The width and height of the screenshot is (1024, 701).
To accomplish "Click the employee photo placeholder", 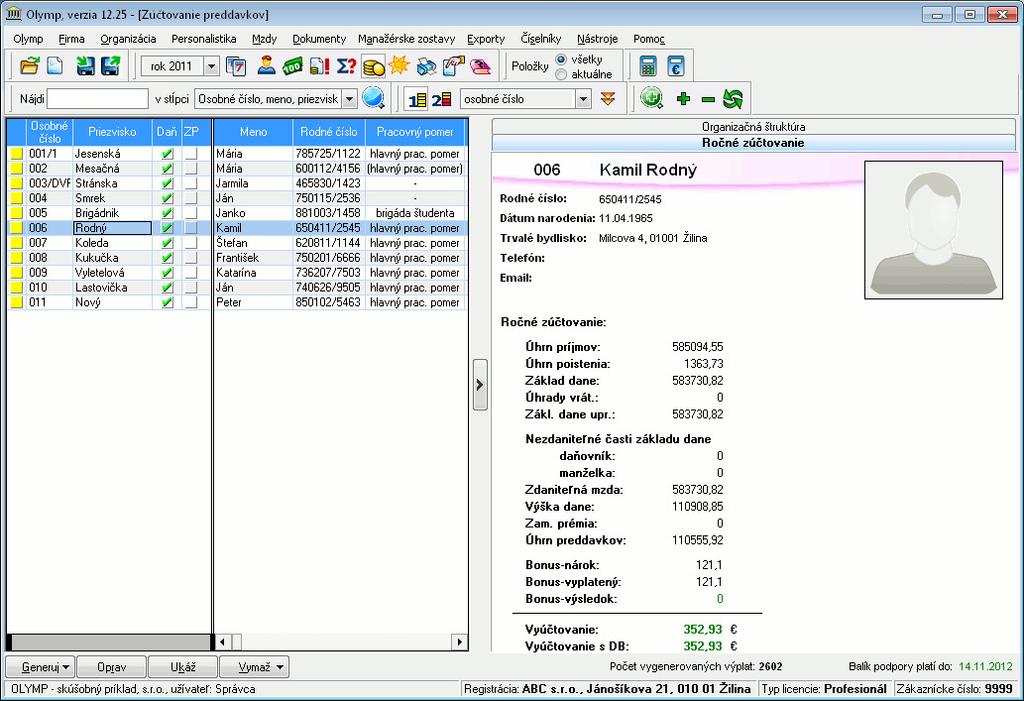I will (x=934, y=230).
